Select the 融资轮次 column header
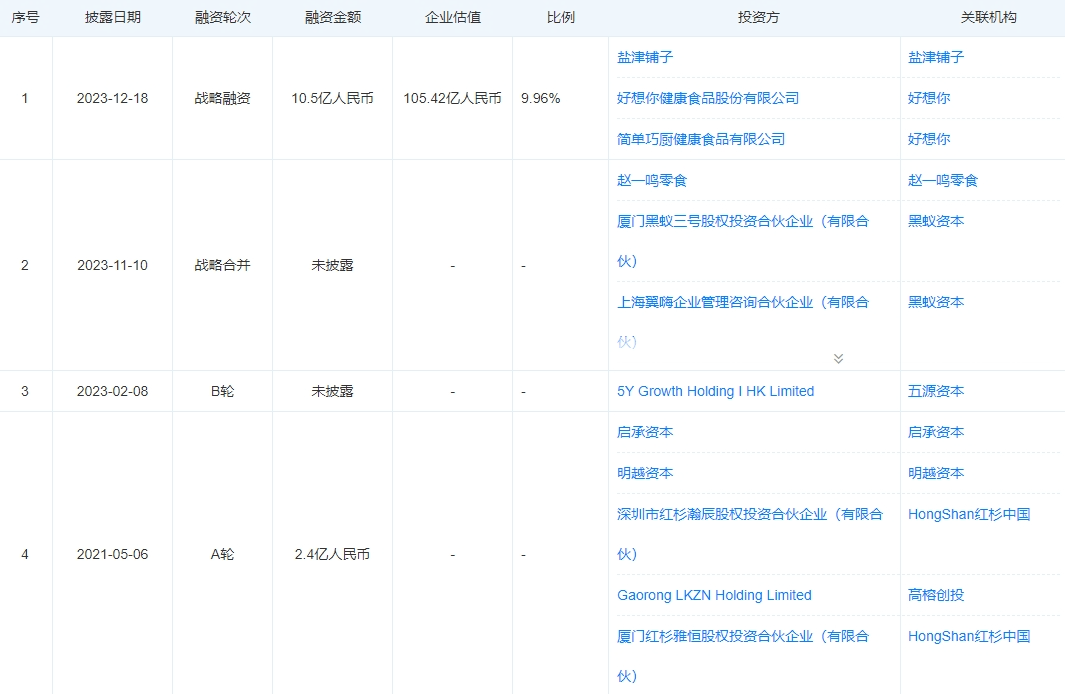Screen dimensions: 1065x694 223,18
